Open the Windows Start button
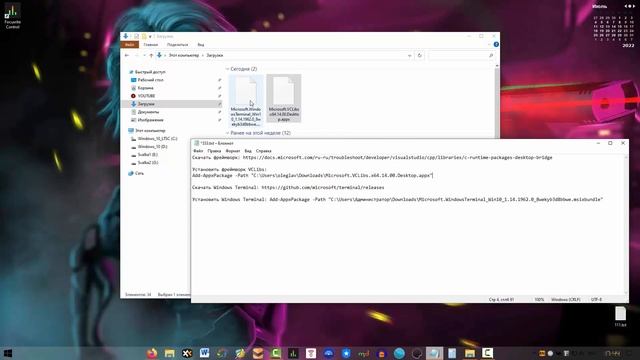Screen dimensions: 640x360 (8, 353)
